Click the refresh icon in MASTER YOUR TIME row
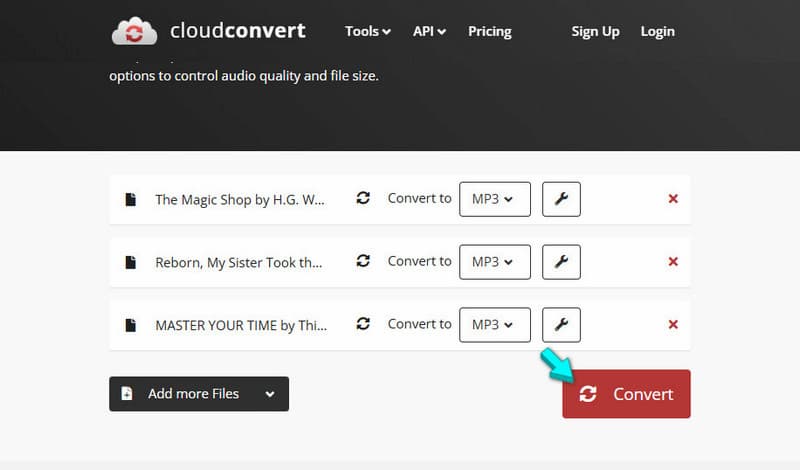This screenshot has height=470, width=800. 363,324
